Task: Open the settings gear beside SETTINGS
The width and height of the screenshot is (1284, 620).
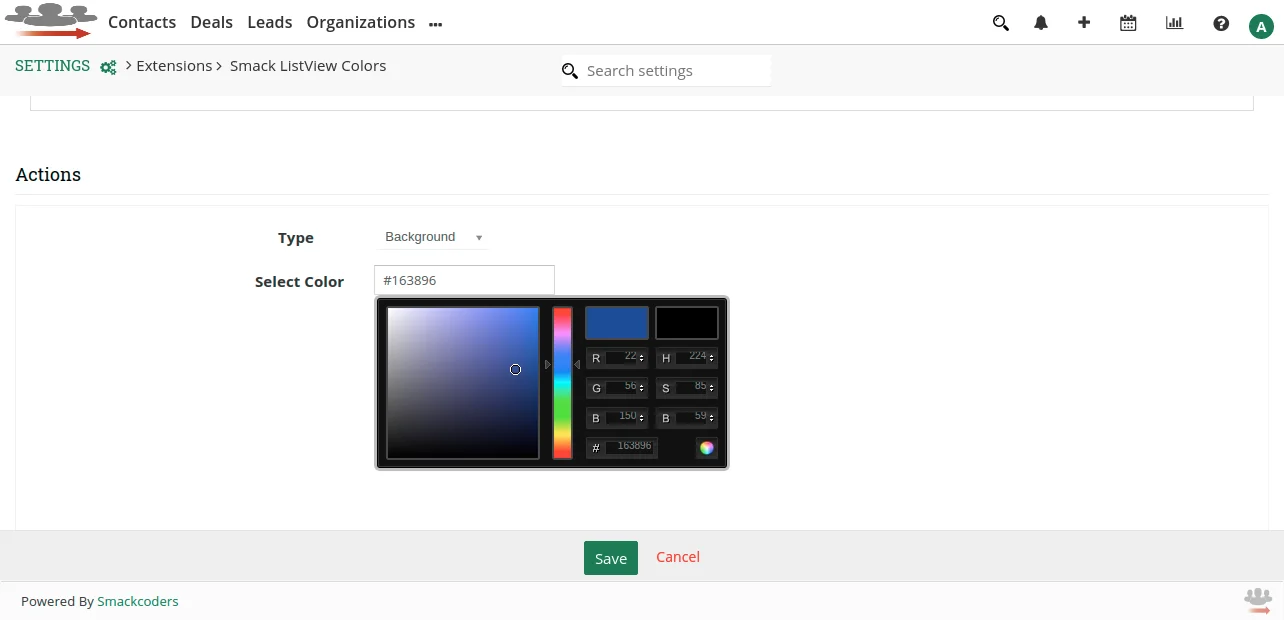Action: point(108,67)
